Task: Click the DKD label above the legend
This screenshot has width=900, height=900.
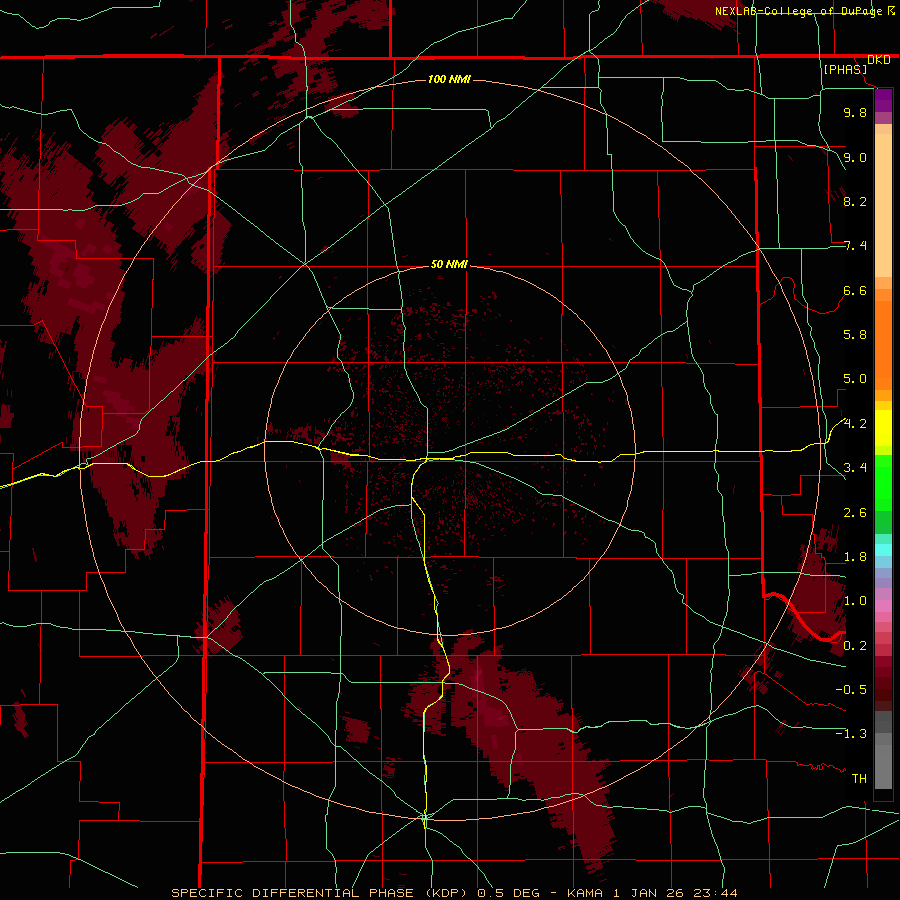Action: tap(879, 60)
